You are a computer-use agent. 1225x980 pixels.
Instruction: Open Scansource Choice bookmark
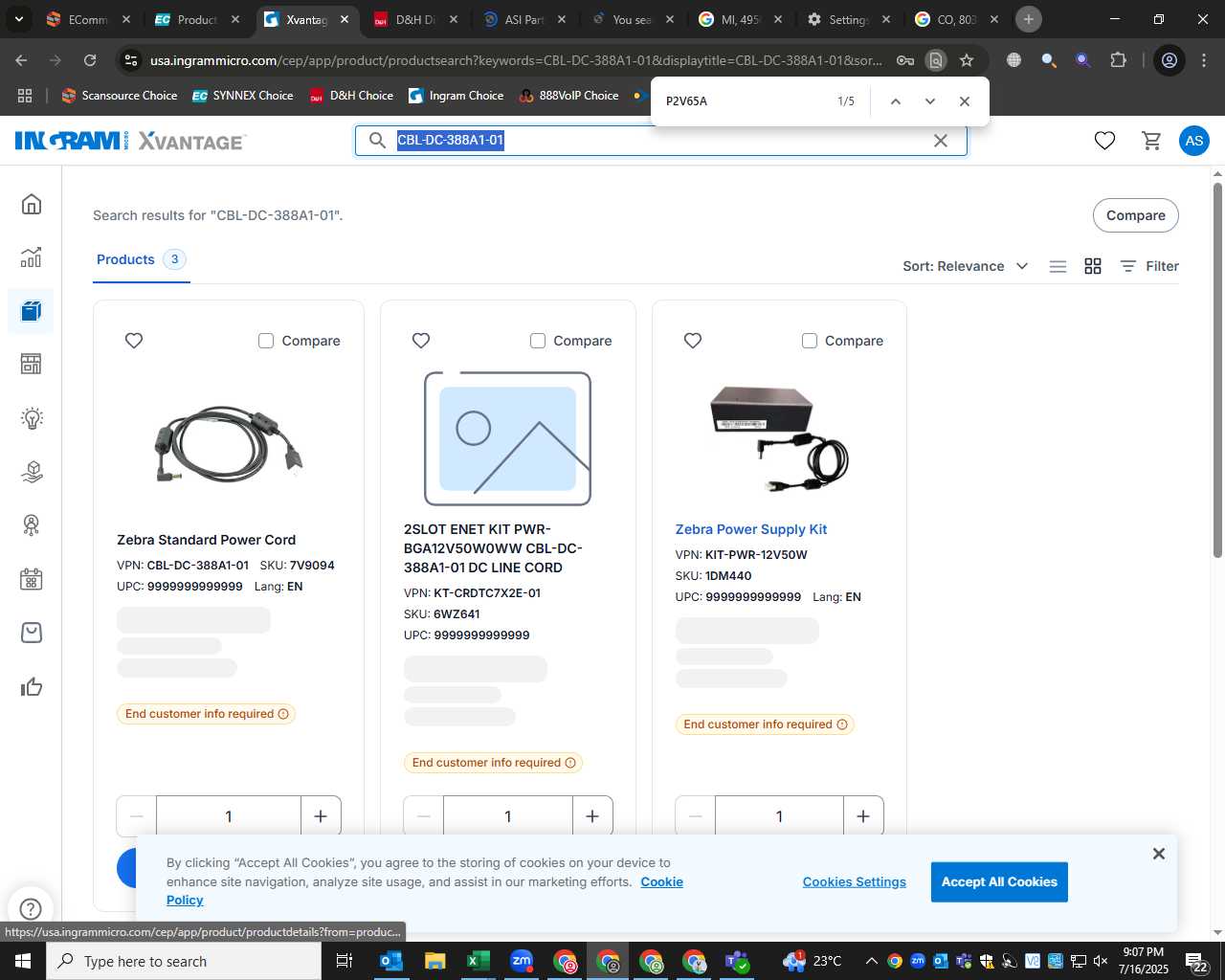point(120,96)
